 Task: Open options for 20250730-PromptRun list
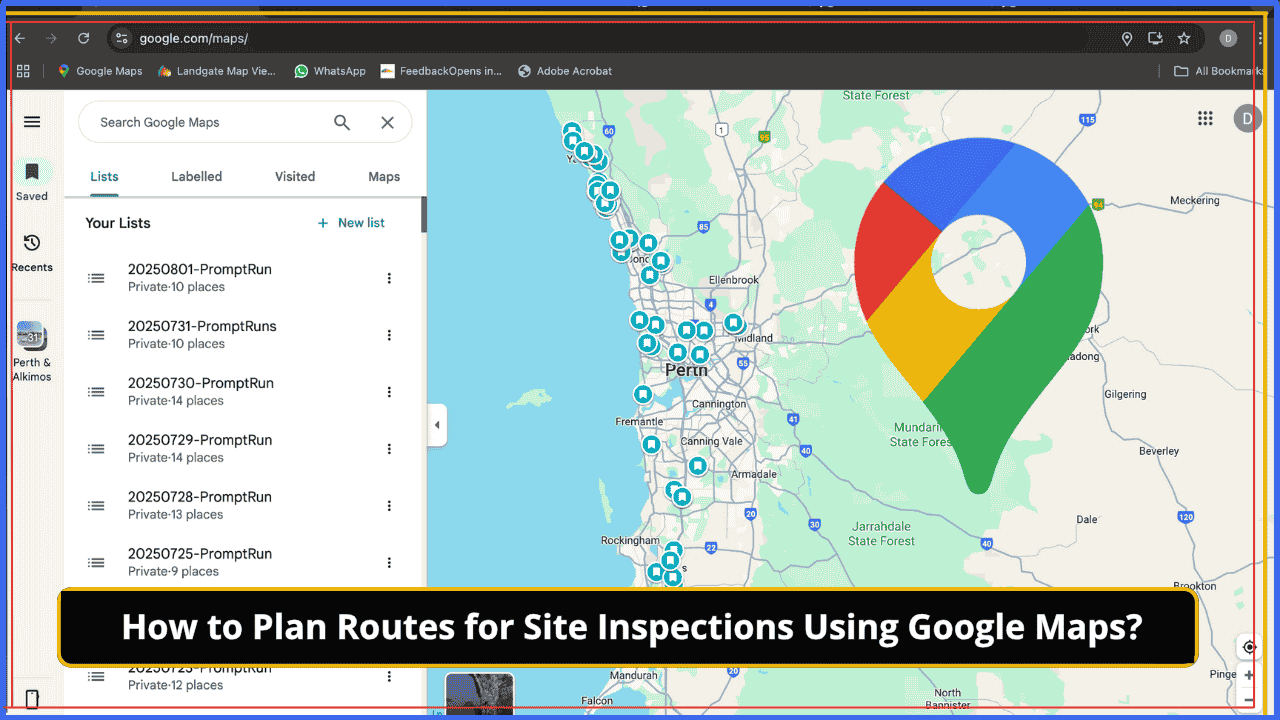pos(389,392)
